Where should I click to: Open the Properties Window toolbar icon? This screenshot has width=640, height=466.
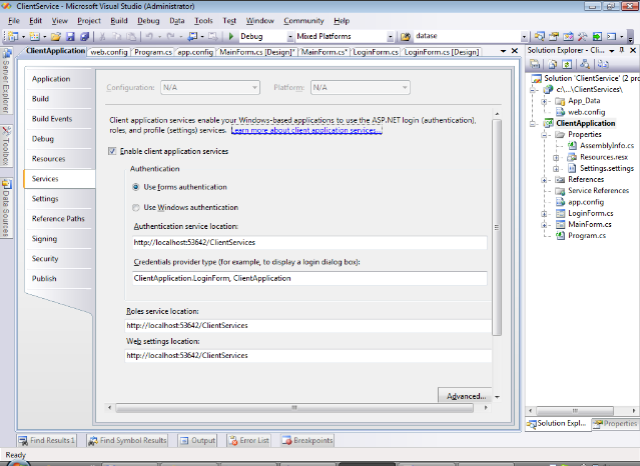553,37
